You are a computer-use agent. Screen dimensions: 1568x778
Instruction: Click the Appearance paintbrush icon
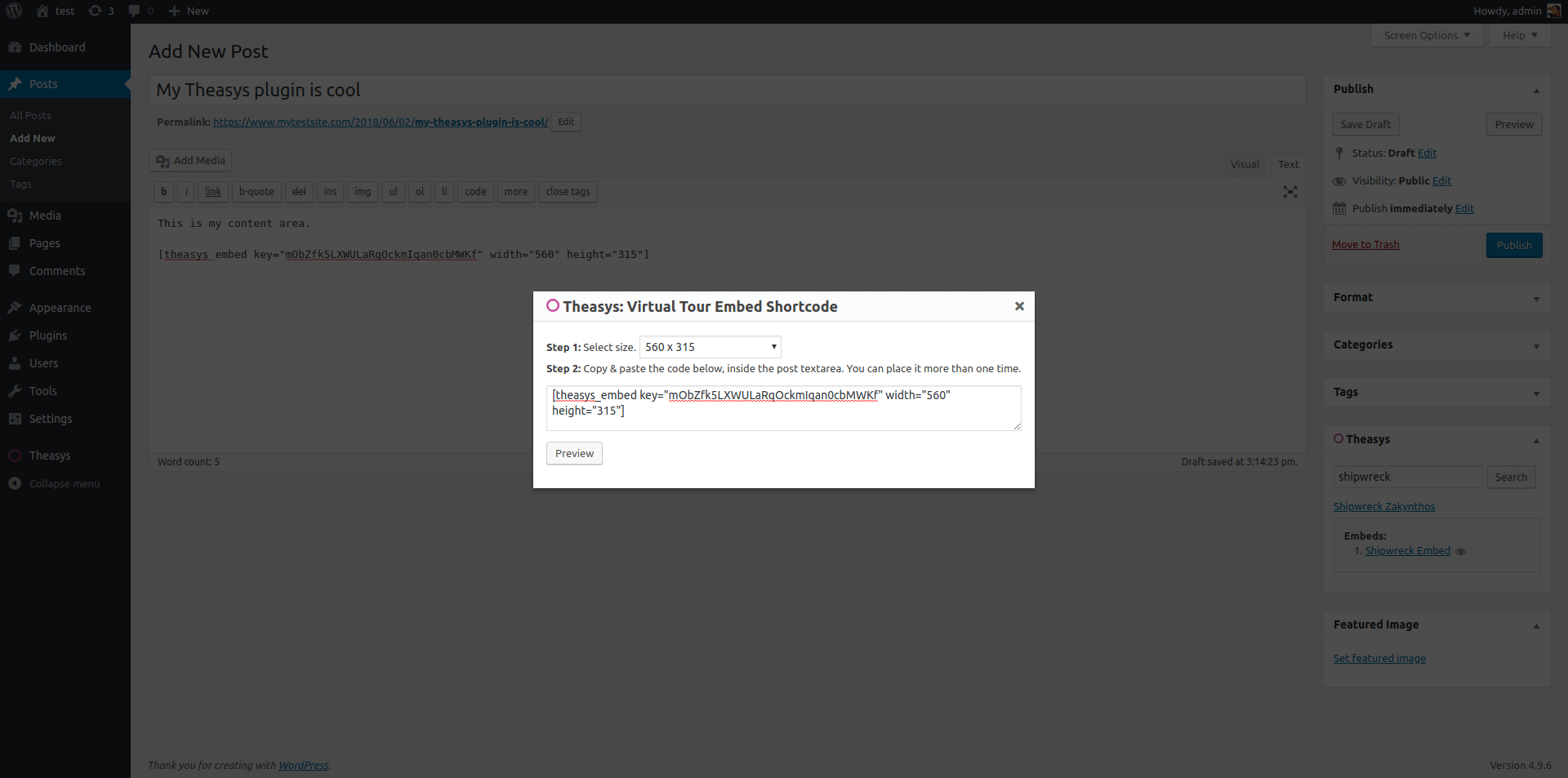click(15, 308)
